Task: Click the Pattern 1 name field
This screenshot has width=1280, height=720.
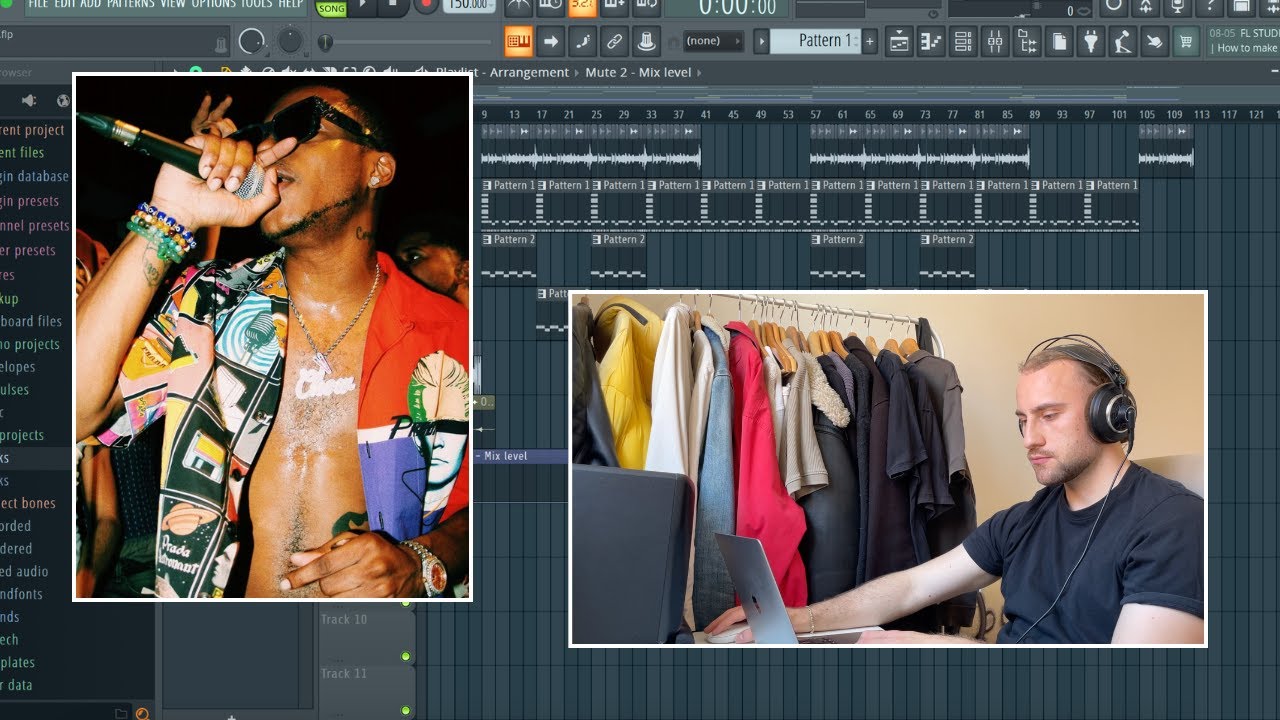Action: click(815, 41)
